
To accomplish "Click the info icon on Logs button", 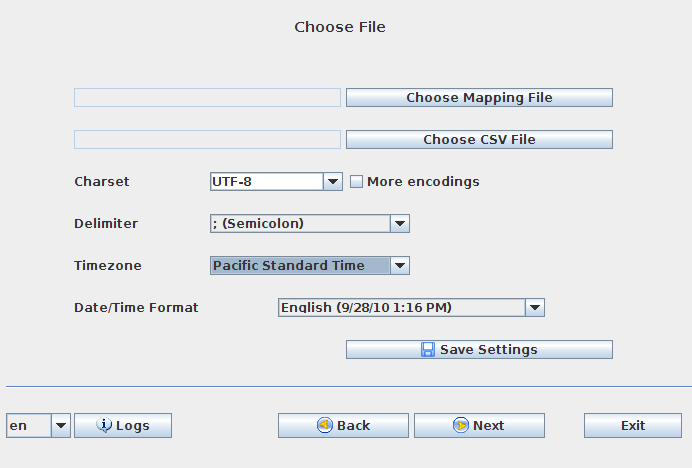I will [x=104, y=425].
